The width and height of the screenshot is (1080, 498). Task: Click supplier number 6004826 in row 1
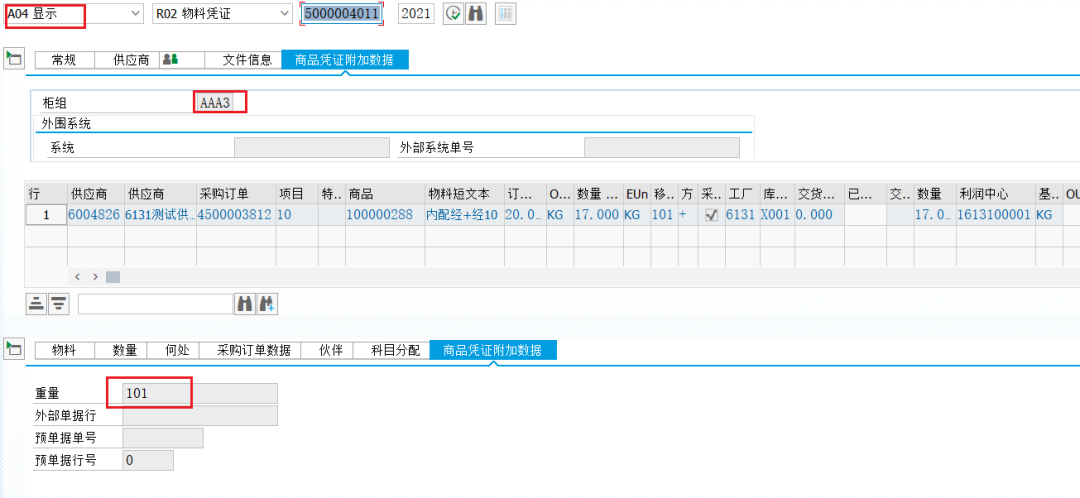tap(95, 215)
